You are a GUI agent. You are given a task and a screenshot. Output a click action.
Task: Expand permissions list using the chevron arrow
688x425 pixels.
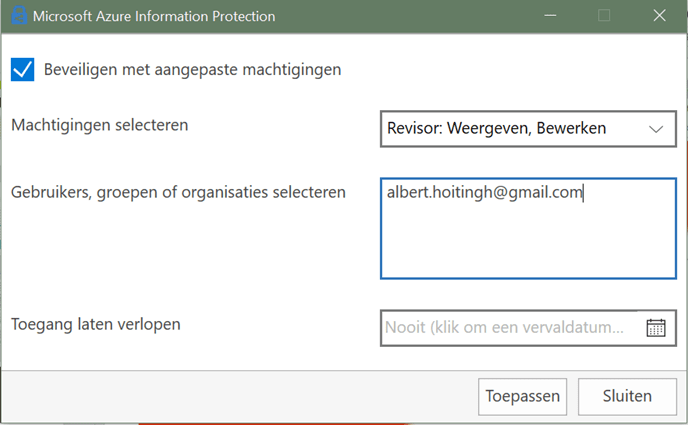(x=656, y=129)
